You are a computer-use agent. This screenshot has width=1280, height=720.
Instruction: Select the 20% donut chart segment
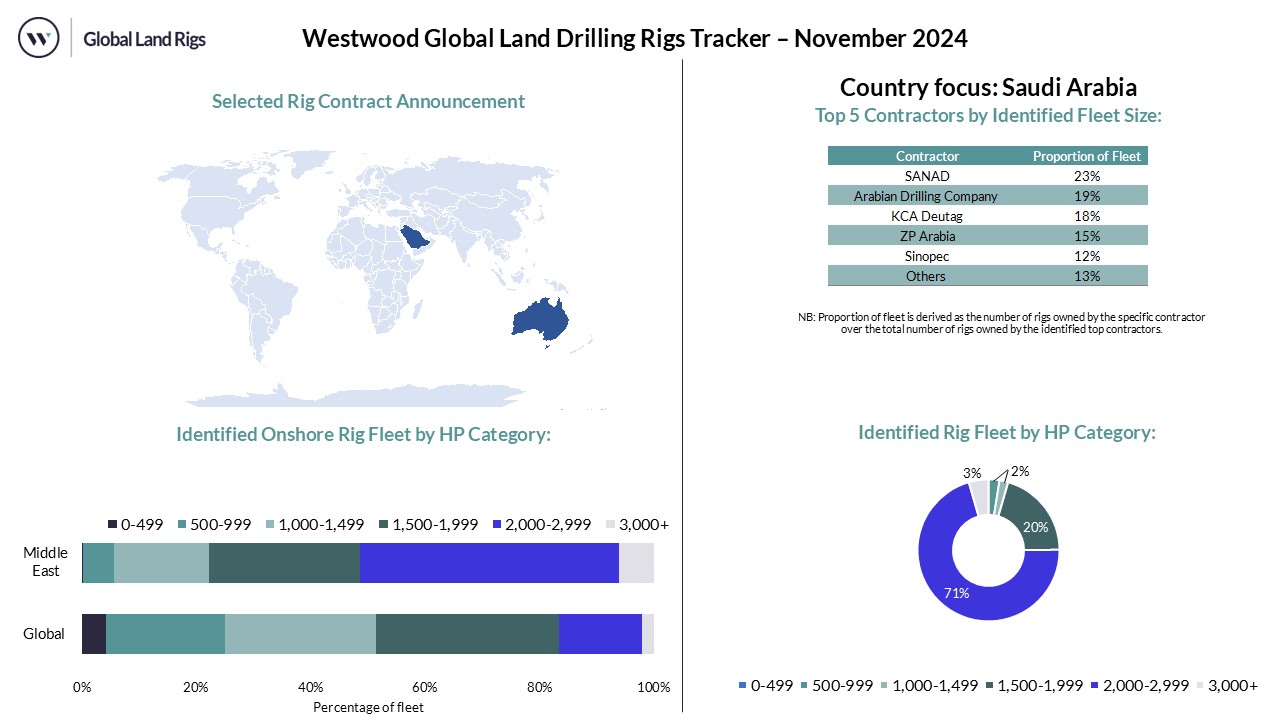[x=1034, y=515]
